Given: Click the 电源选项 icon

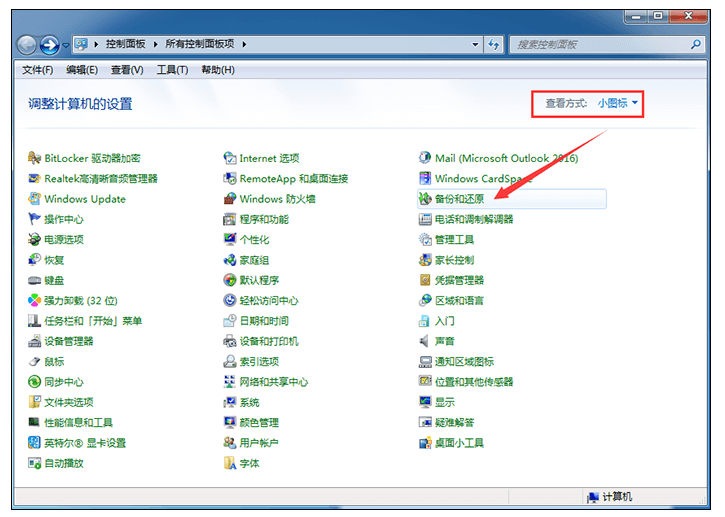Looking at the screenshot, I should click(x=34, y=240).
